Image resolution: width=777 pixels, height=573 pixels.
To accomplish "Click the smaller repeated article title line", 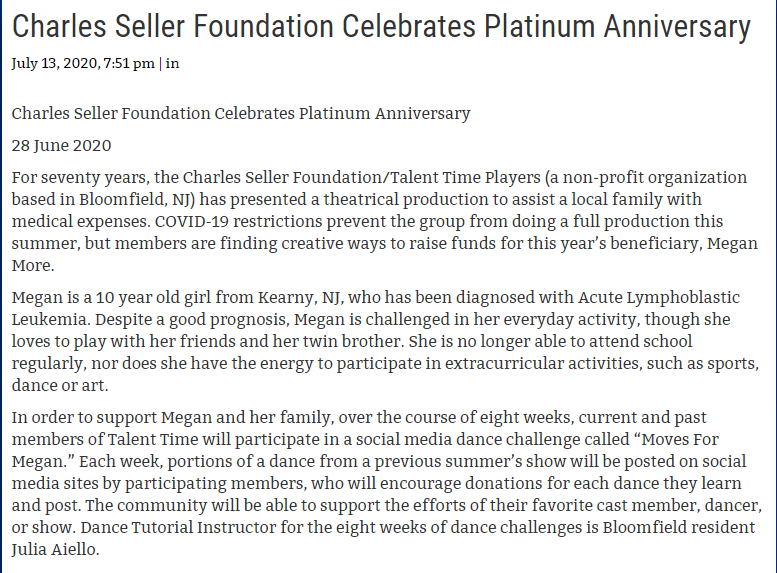I will pos(240,113).
